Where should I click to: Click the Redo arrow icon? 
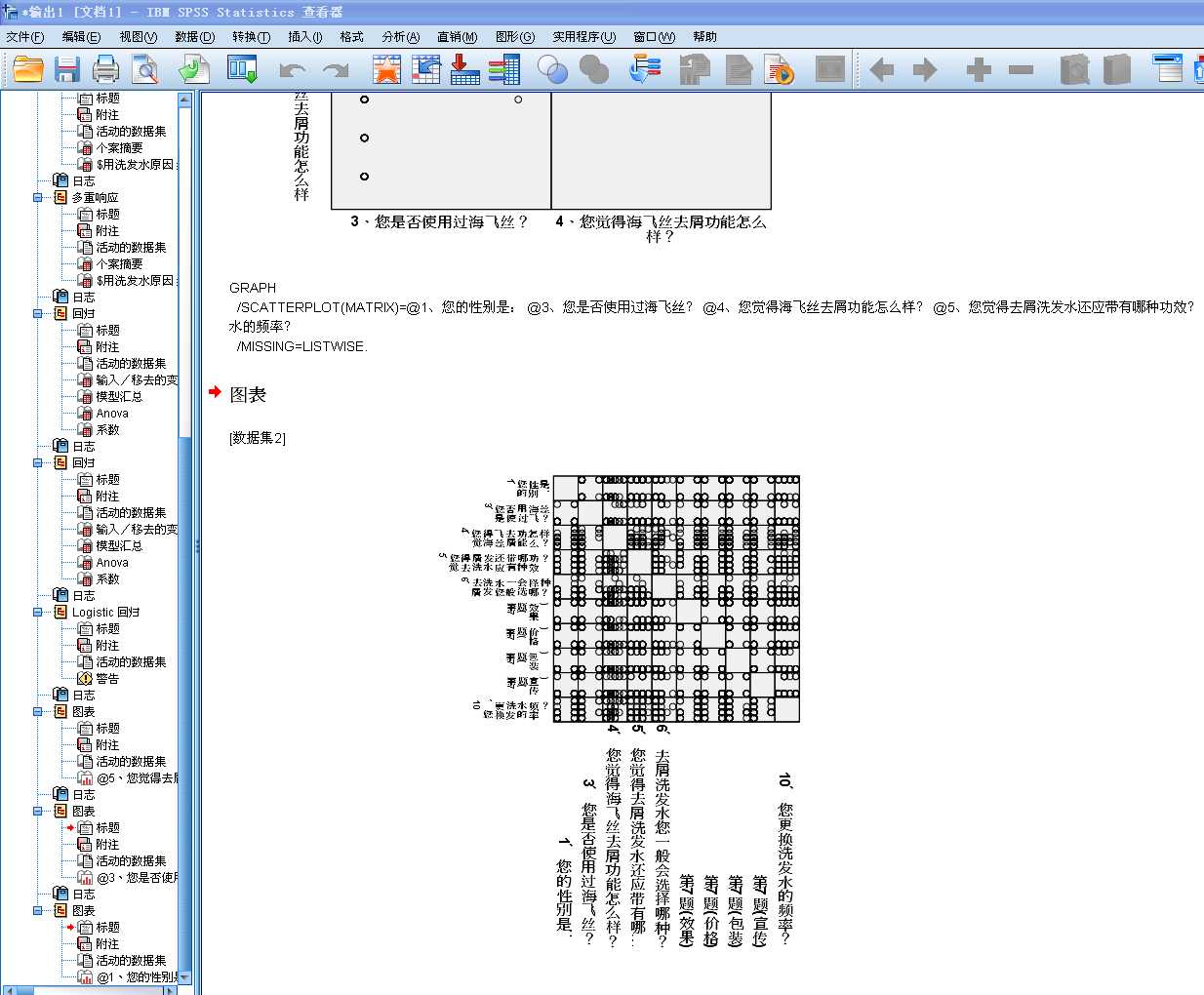(x=336, y=70)
